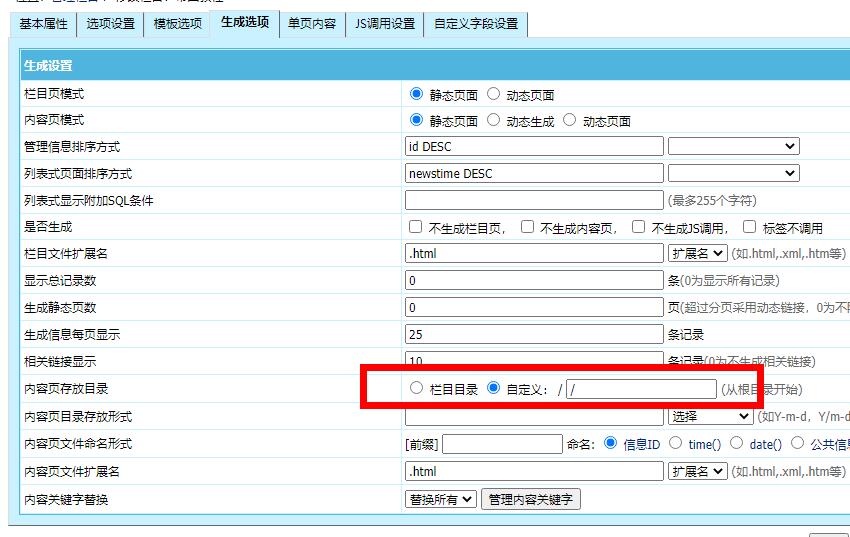This screenshot has height=537, width=850.
Task: Switch to the 基本属性 tab
Action: [45, 24]
